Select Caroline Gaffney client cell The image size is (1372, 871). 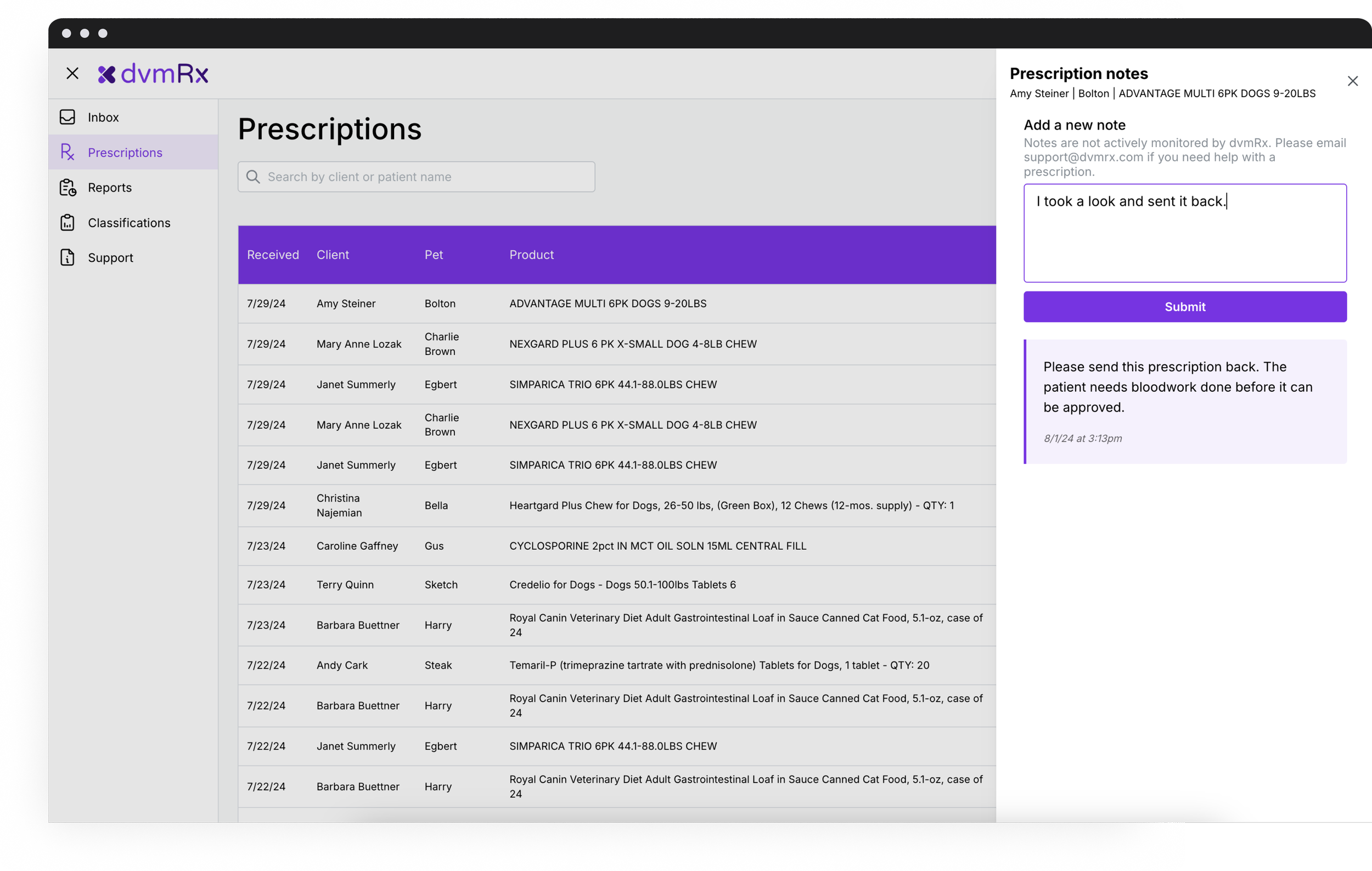coord(357,546)
